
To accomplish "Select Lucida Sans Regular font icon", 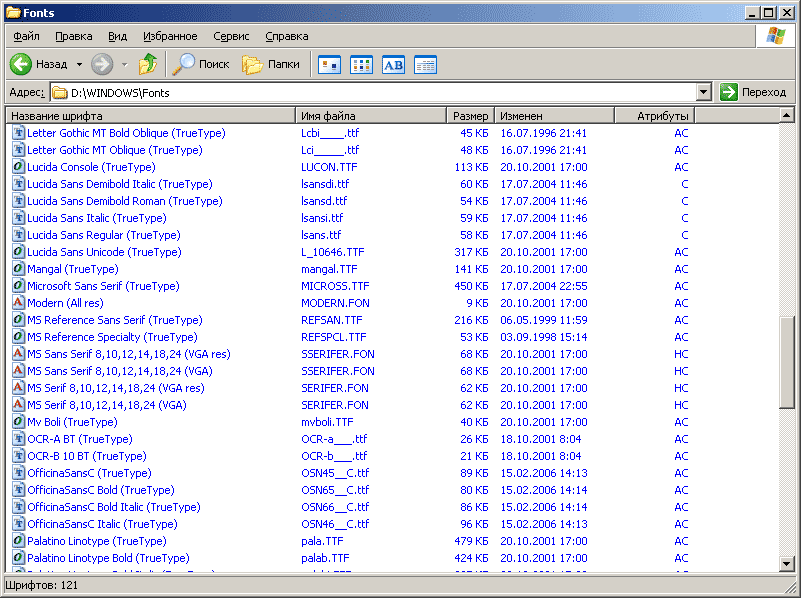I will 18,235.
